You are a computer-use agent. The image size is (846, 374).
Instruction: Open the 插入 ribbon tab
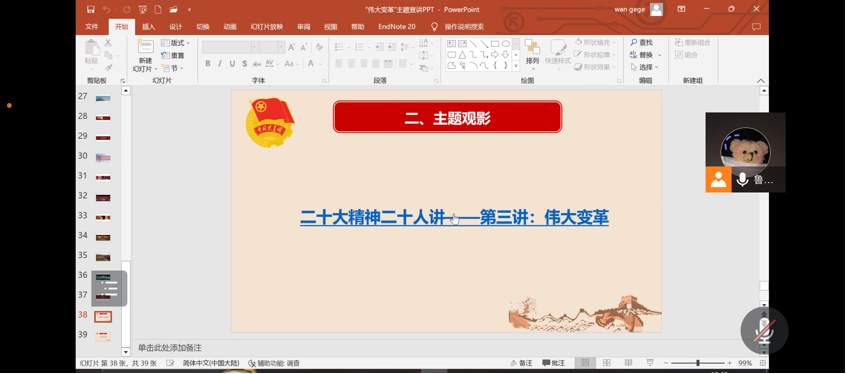click(148, 26)
